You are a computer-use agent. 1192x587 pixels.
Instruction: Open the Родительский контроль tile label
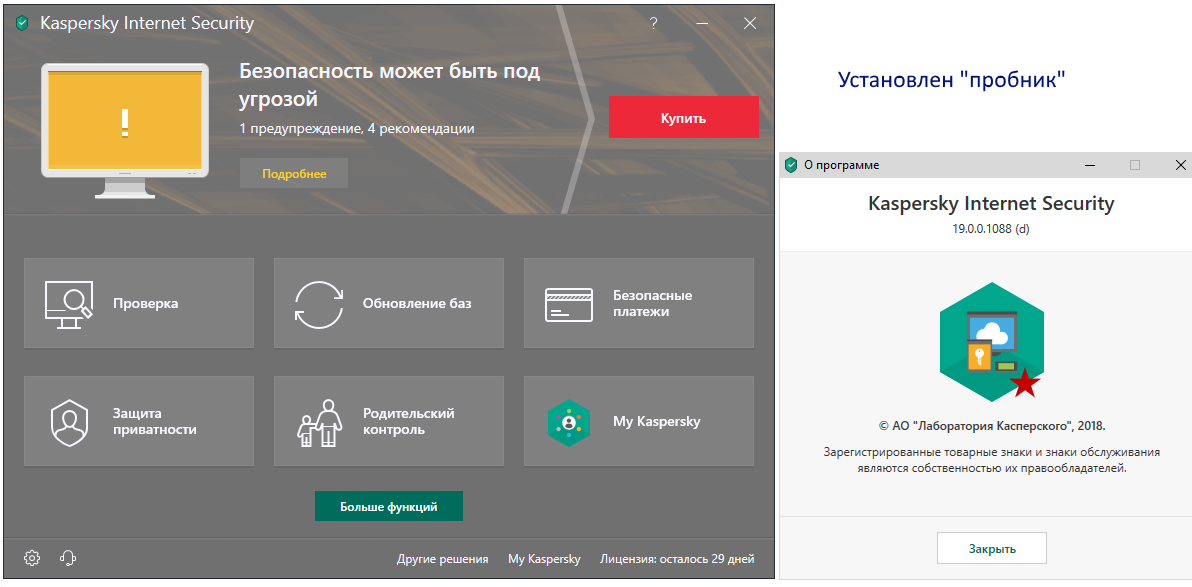(409, 421)
